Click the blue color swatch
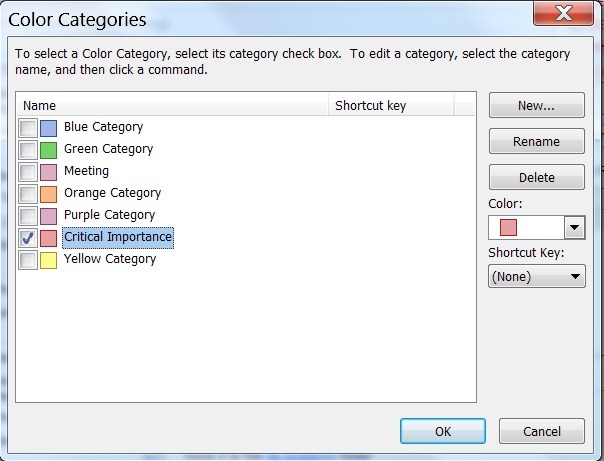This screenshot has height=461, width=604. coord(48,128)
